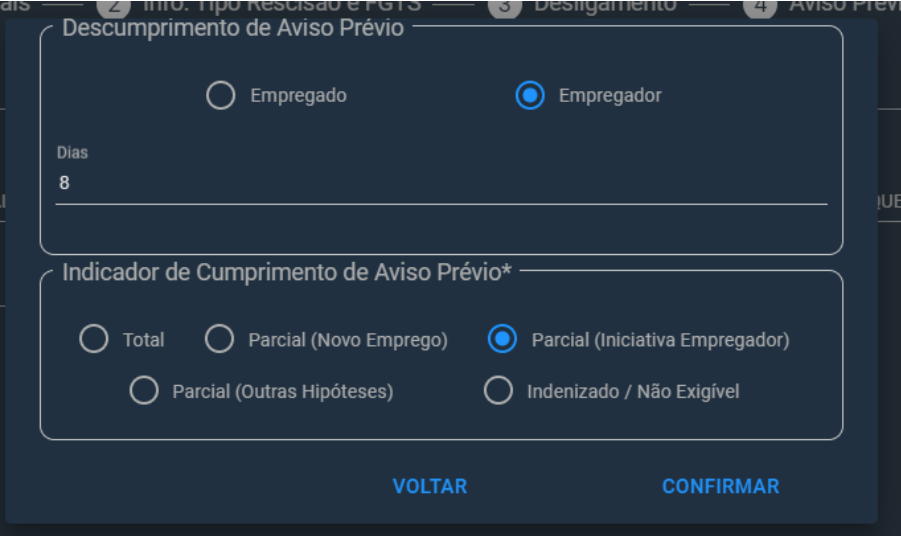Select Parcial (Novo Emprego) option

[219, 339]
